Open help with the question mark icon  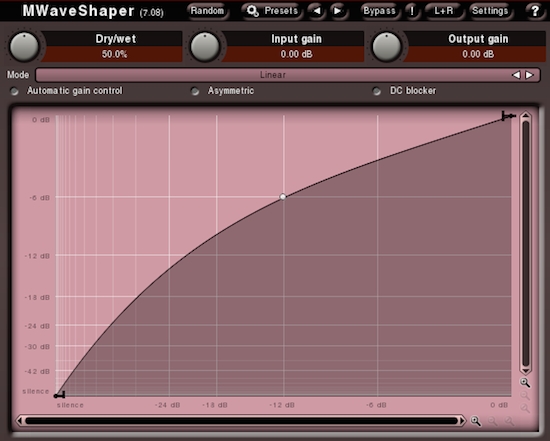tap(535, 11)
